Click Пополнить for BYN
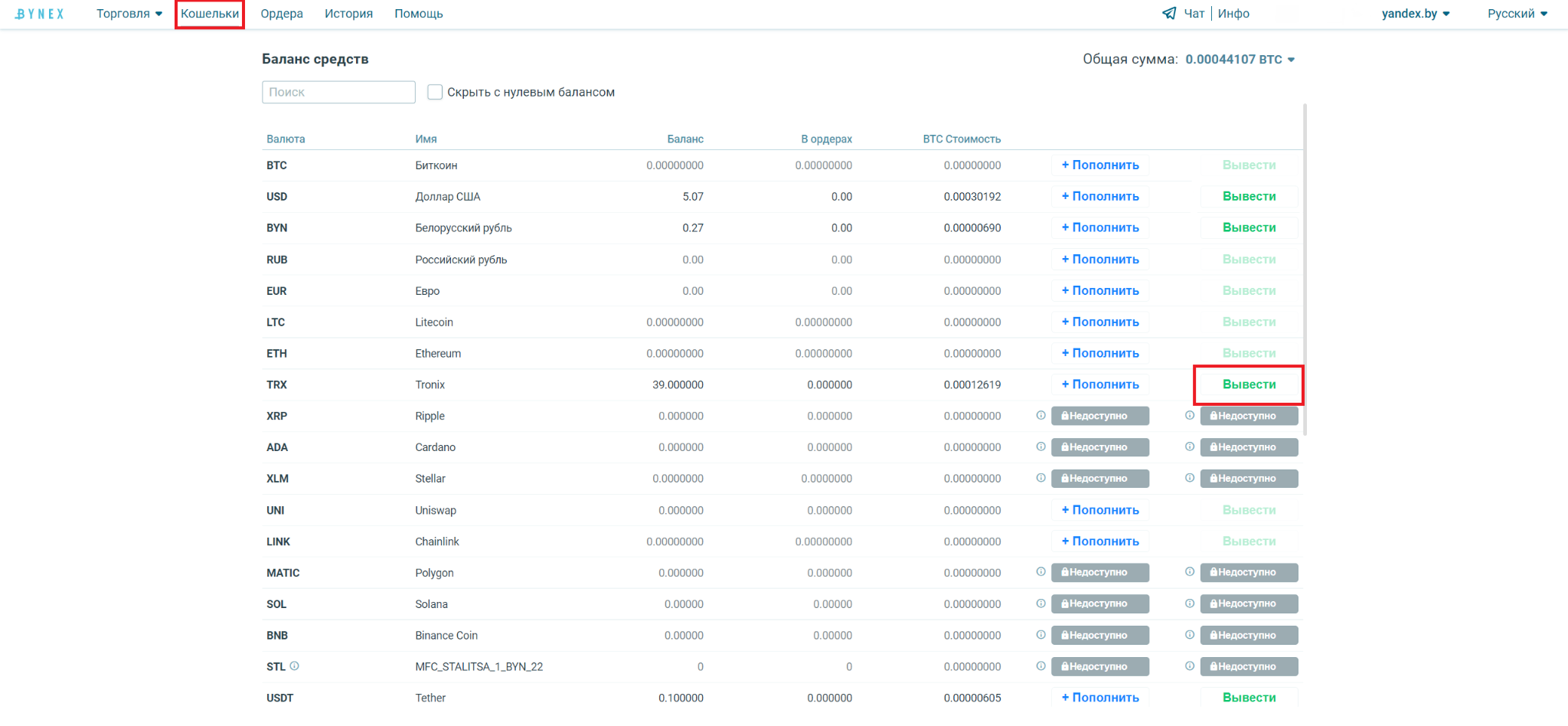The image size is (1568, 726). [x=1100, y=227]
